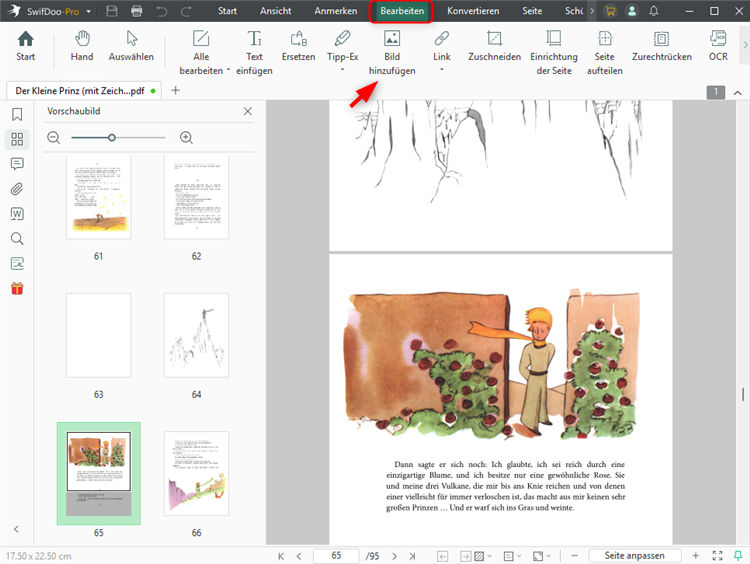Show more ribbon tools arrow at right edge
Screen dimensions: 750x564
click(745, 45)
